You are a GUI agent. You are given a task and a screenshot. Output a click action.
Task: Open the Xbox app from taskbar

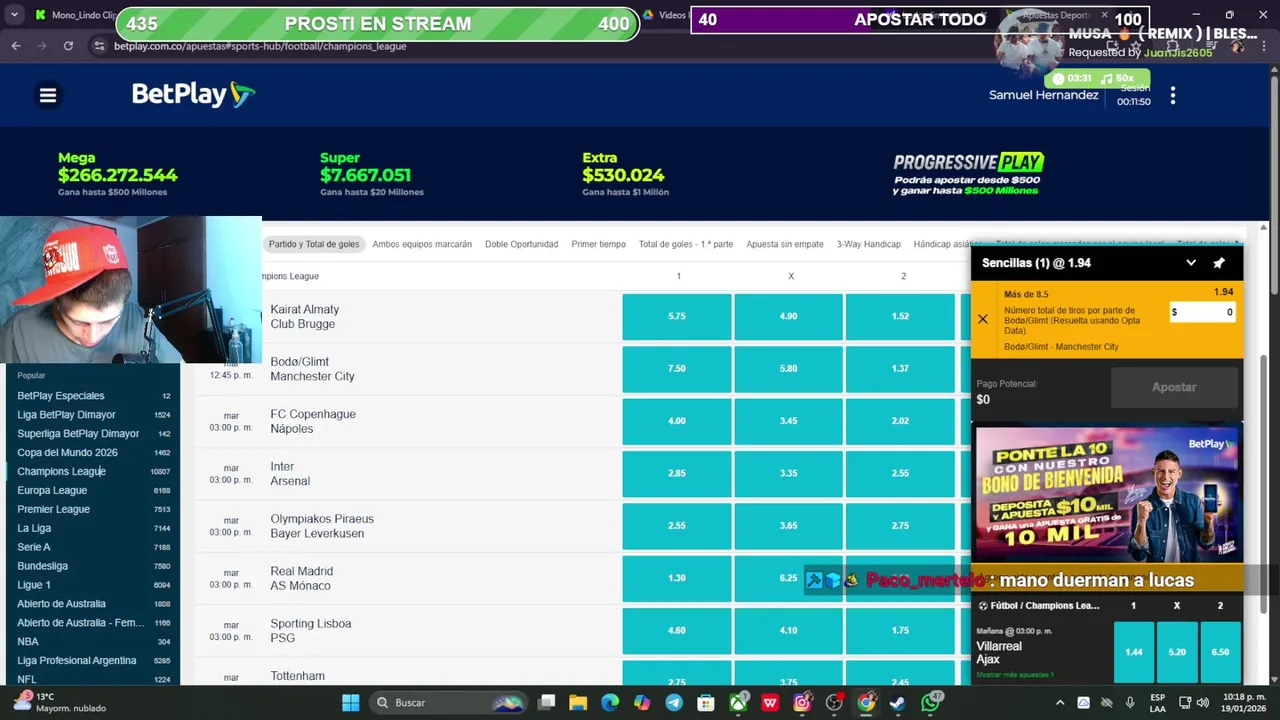pyautogui.click(x=738, y=703)
